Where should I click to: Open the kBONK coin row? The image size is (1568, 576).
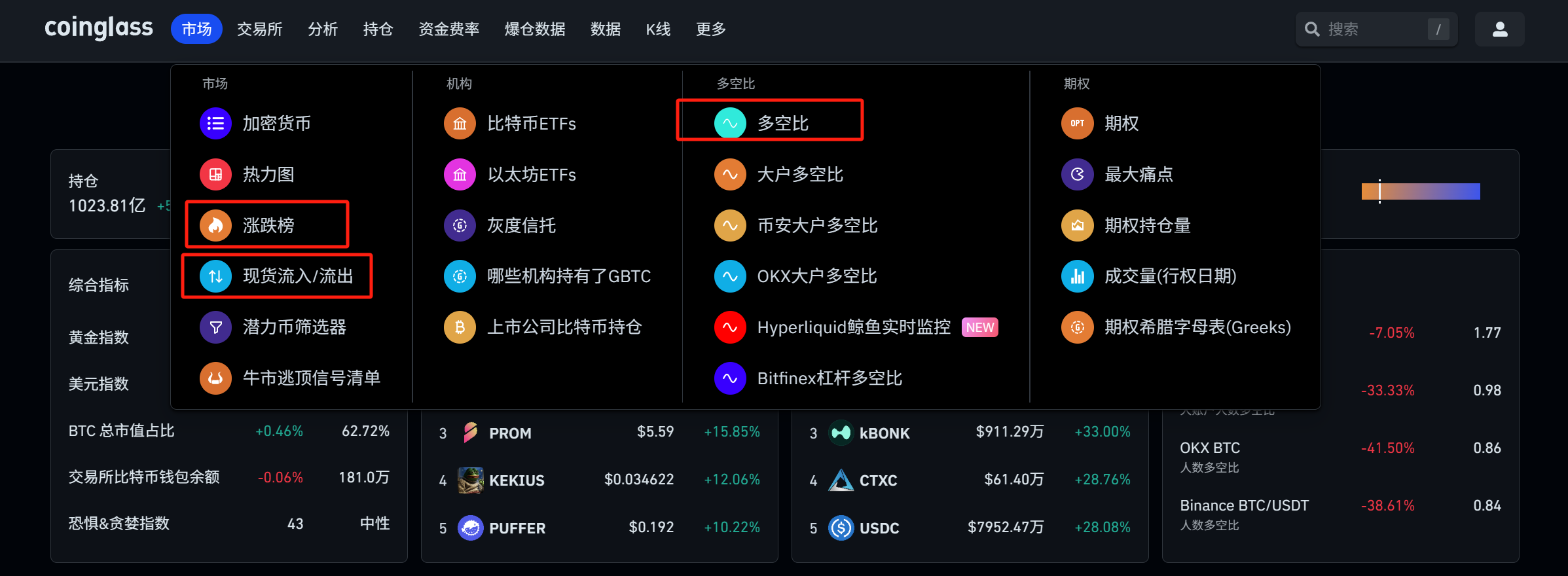coord(970,433)
